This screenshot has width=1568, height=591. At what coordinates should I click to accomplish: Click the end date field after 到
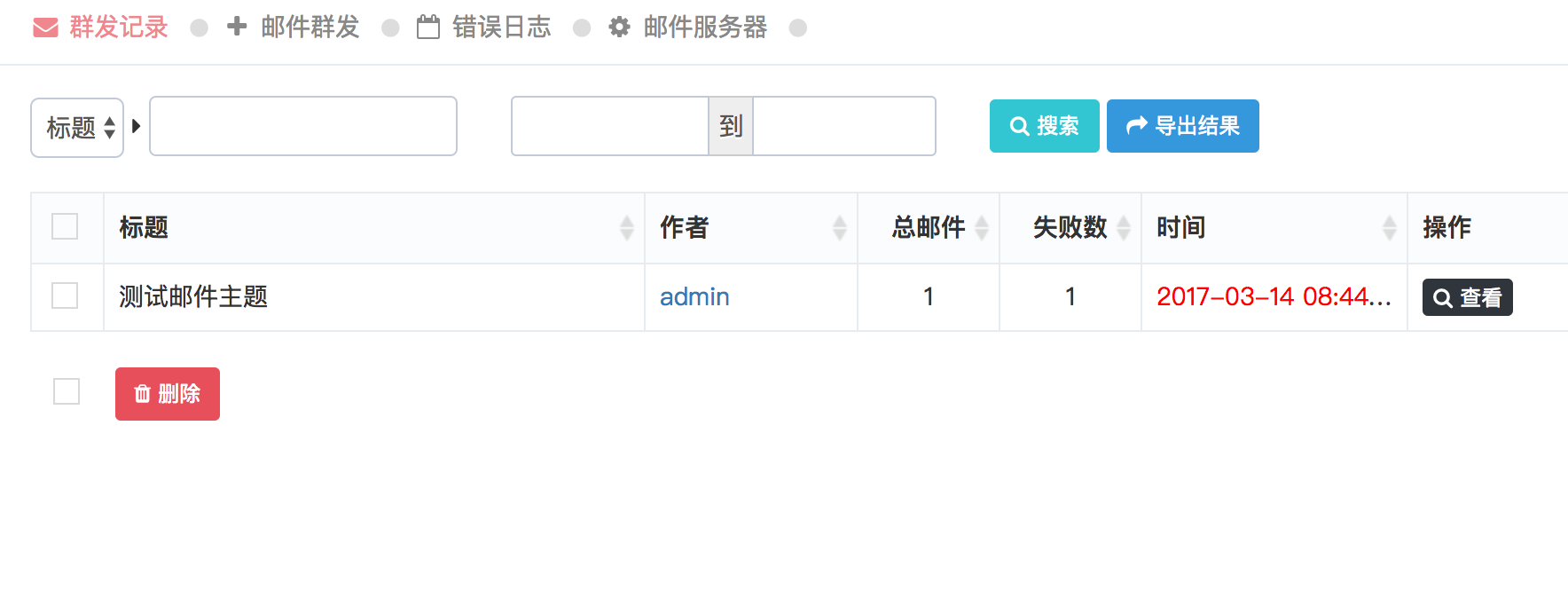point(844,126)
